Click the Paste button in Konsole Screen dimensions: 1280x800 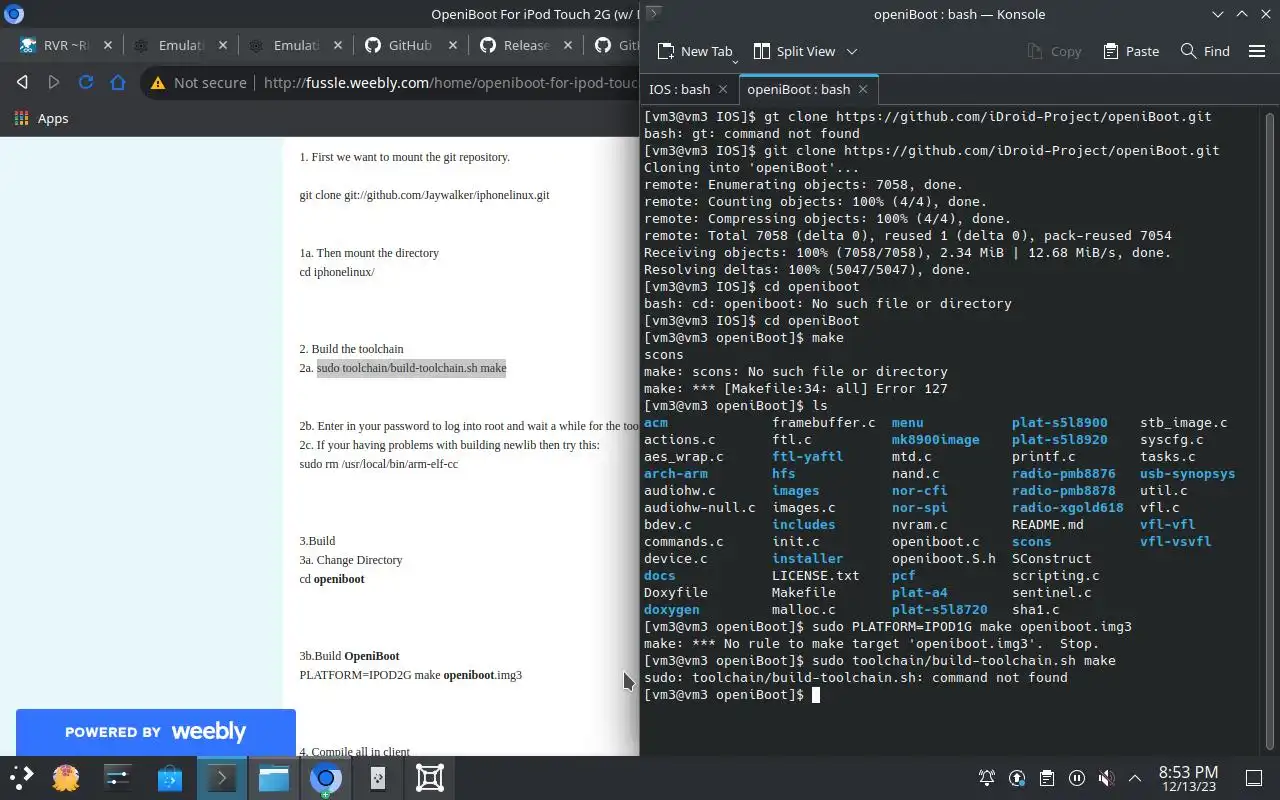1131,51
